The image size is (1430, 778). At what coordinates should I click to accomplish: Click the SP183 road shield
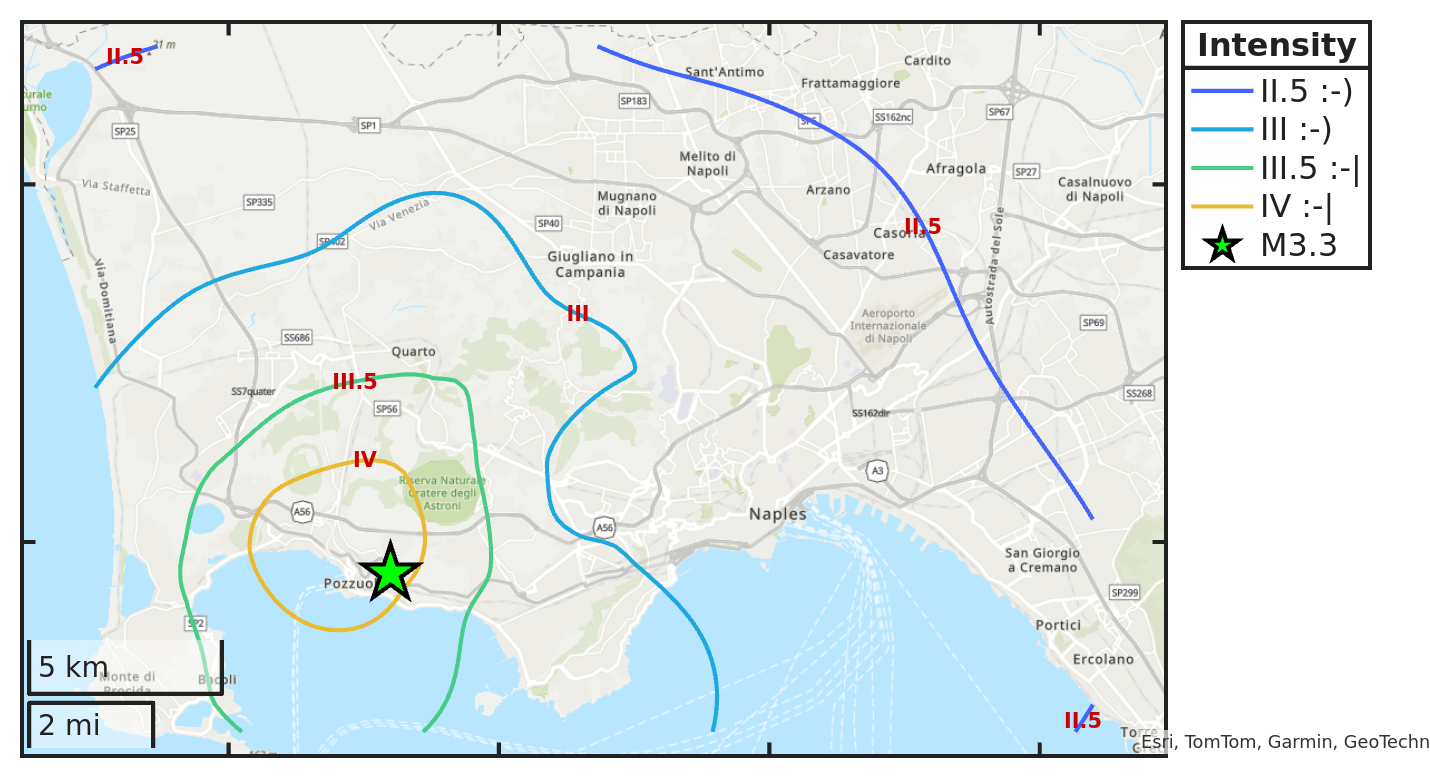tap(634, 101)
